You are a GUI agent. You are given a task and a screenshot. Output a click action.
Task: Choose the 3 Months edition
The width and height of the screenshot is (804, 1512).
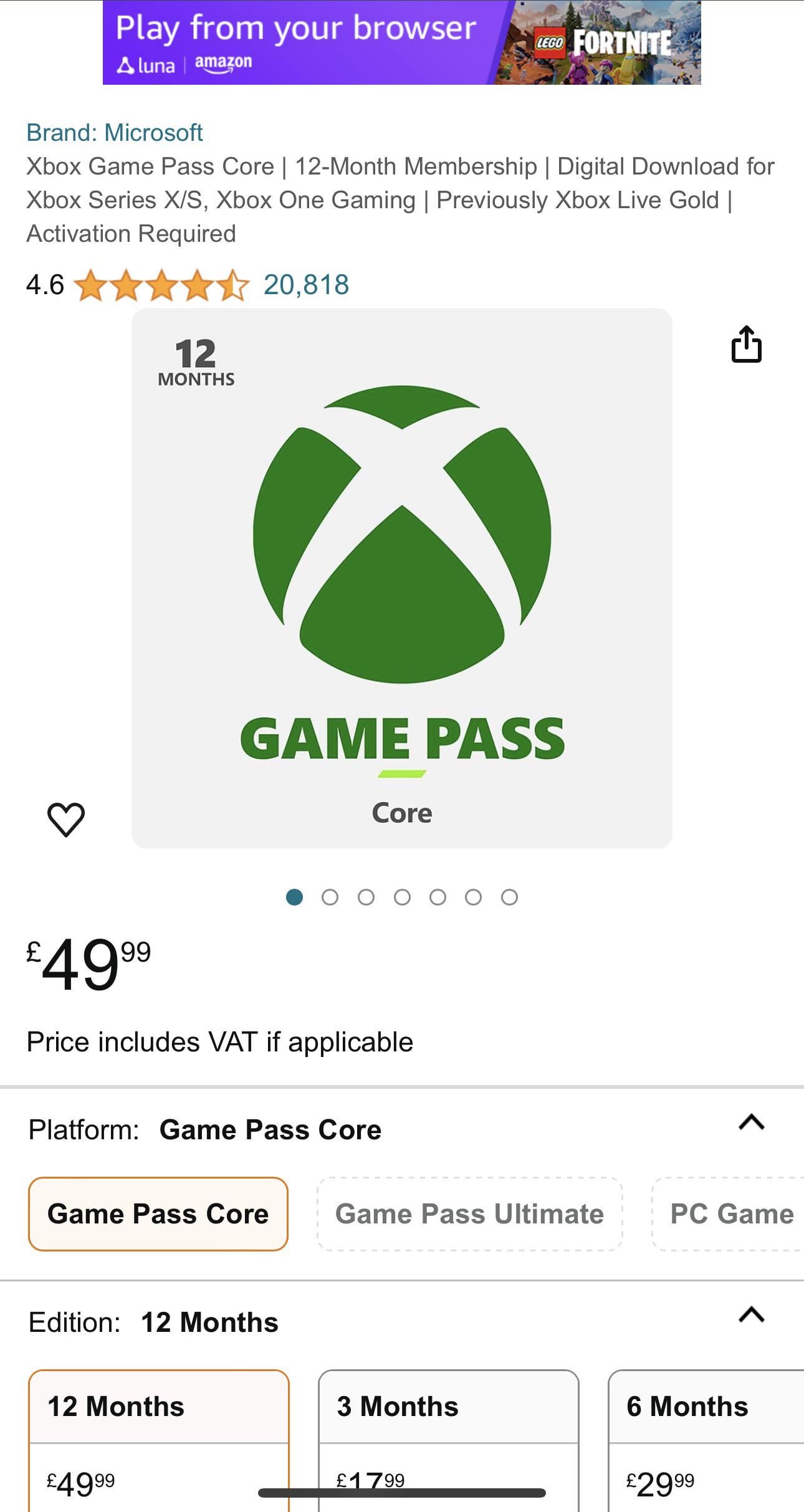[x=448, y=1433]
